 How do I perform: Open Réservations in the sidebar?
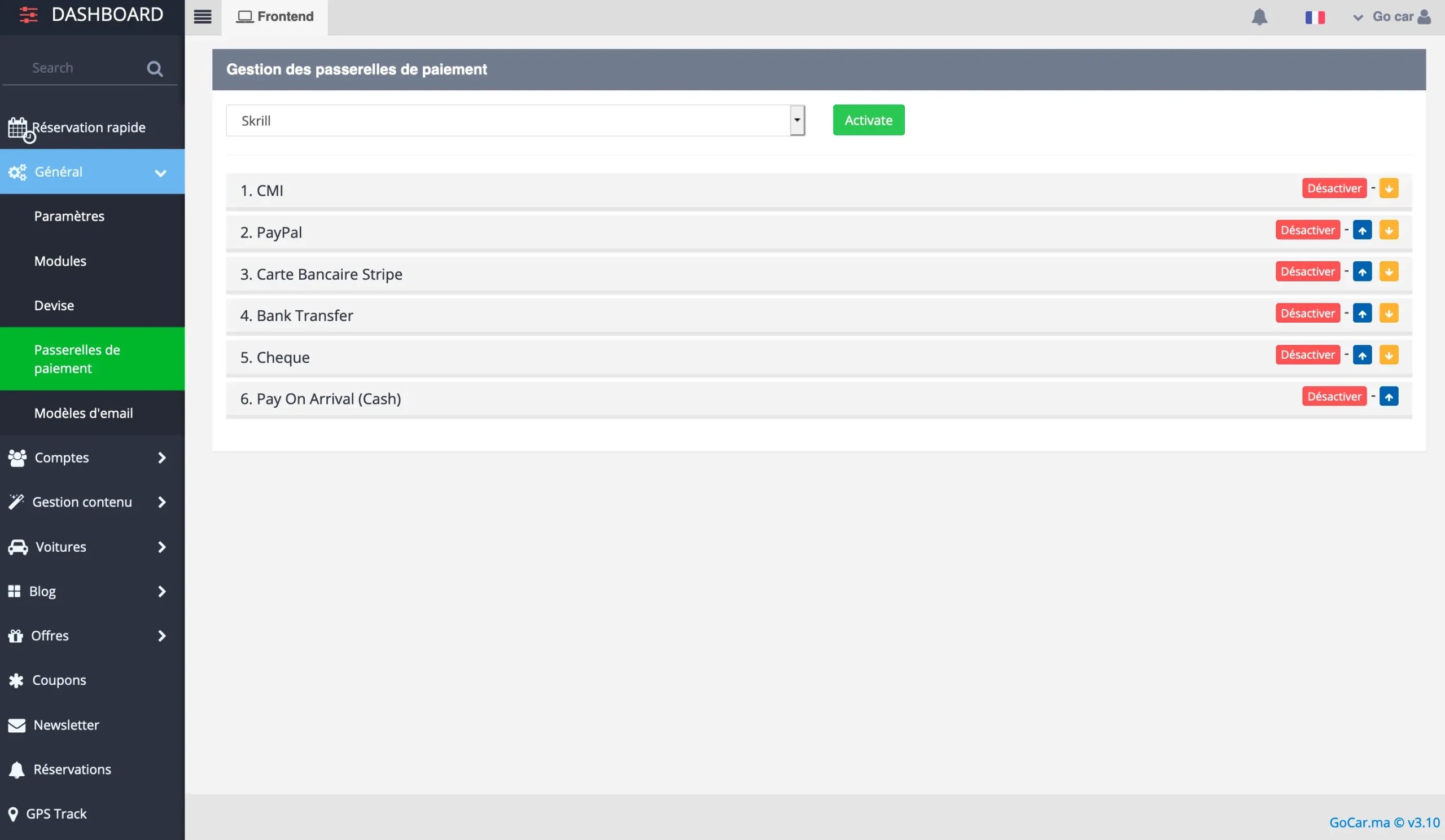[92, 769]
